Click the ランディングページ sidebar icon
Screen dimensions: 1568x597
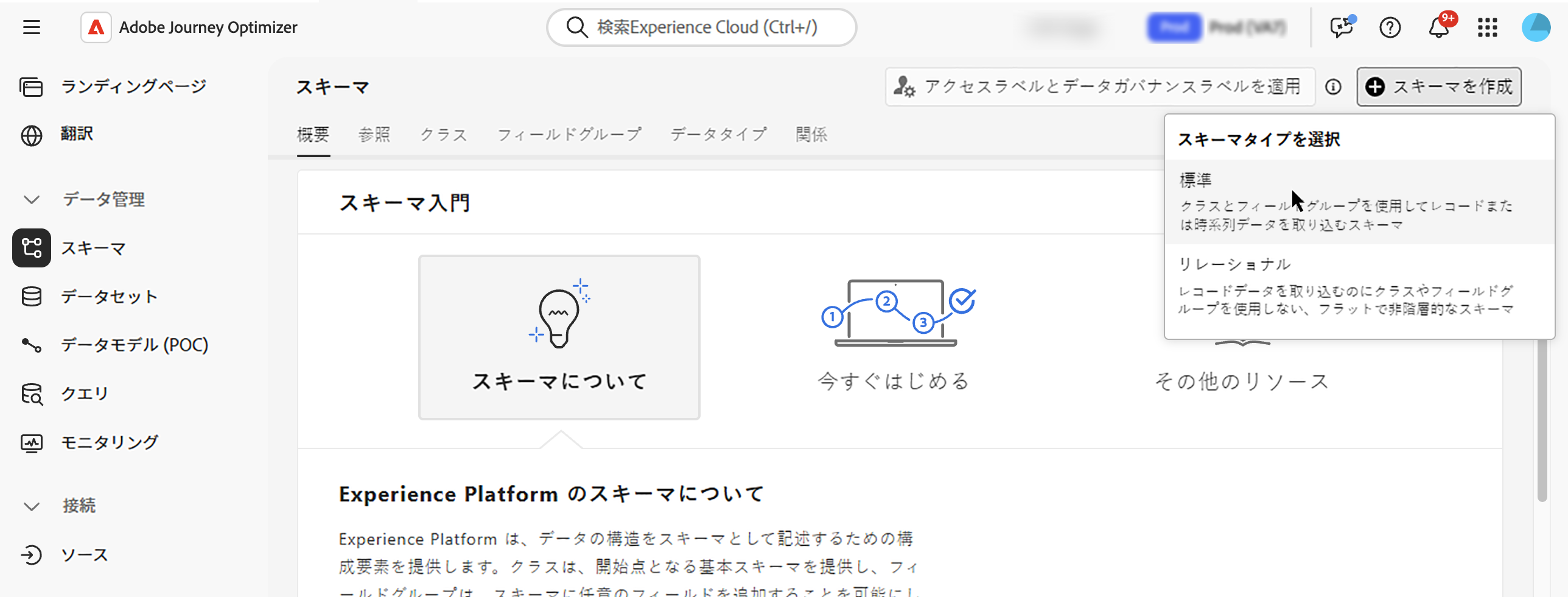pos(32,87)
